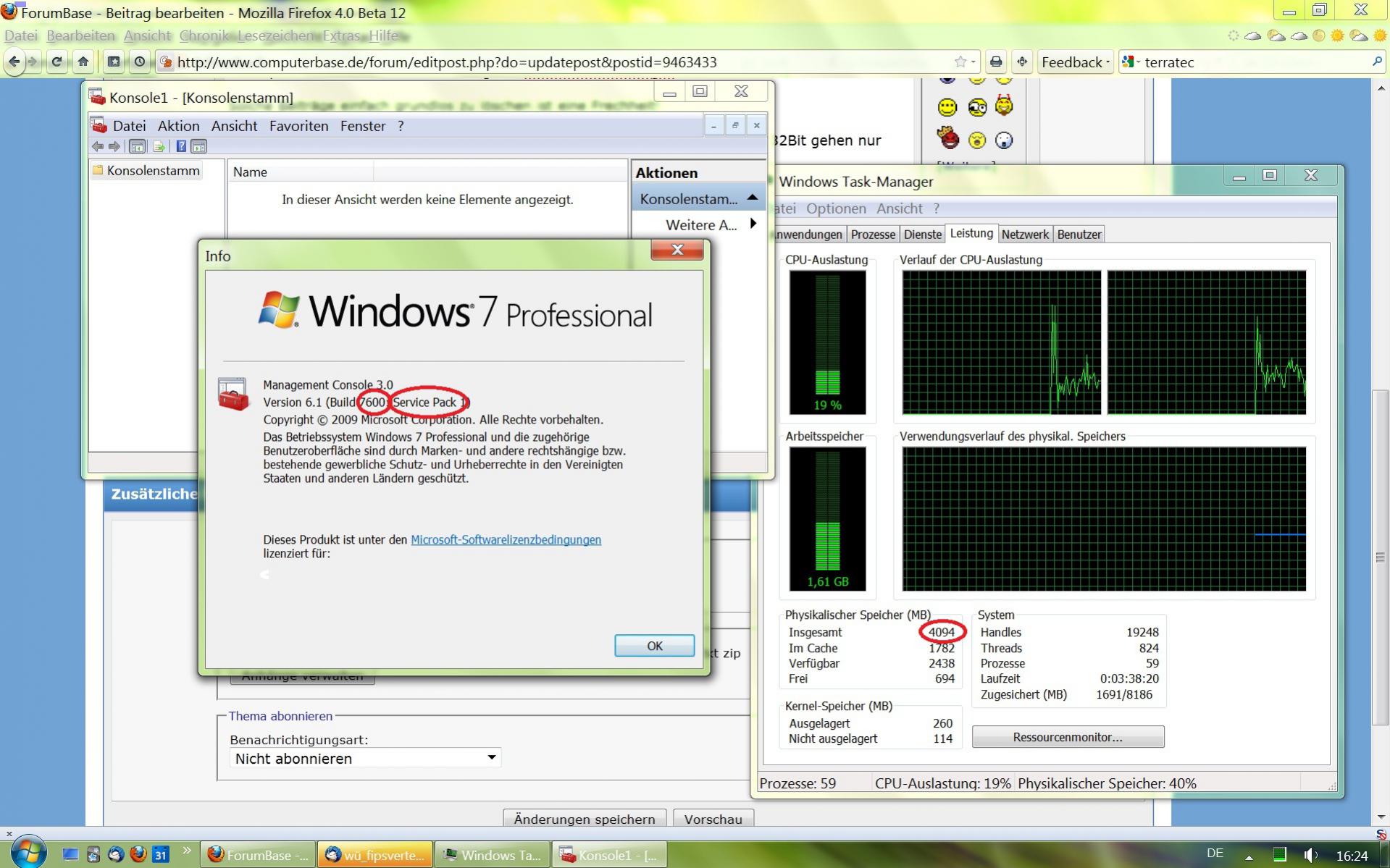The image size is (1390, 868).
Task: Switch to Prozesse tab in Task-Manager
Action: [873, 234]
